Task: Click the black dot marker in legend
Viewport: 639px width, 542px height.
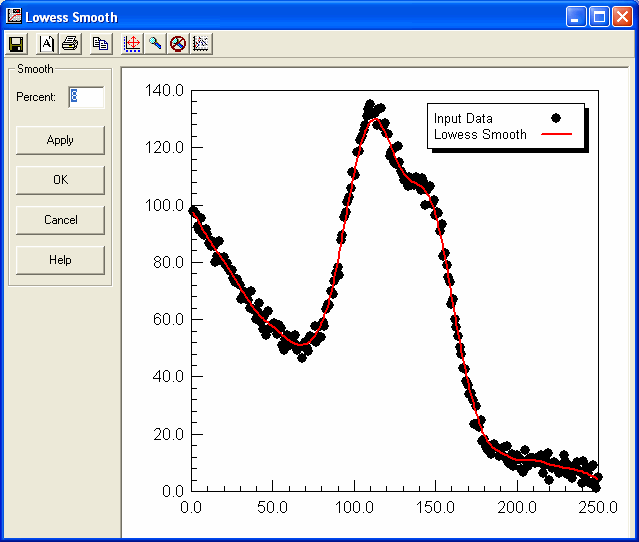Action: click(556, 118)
